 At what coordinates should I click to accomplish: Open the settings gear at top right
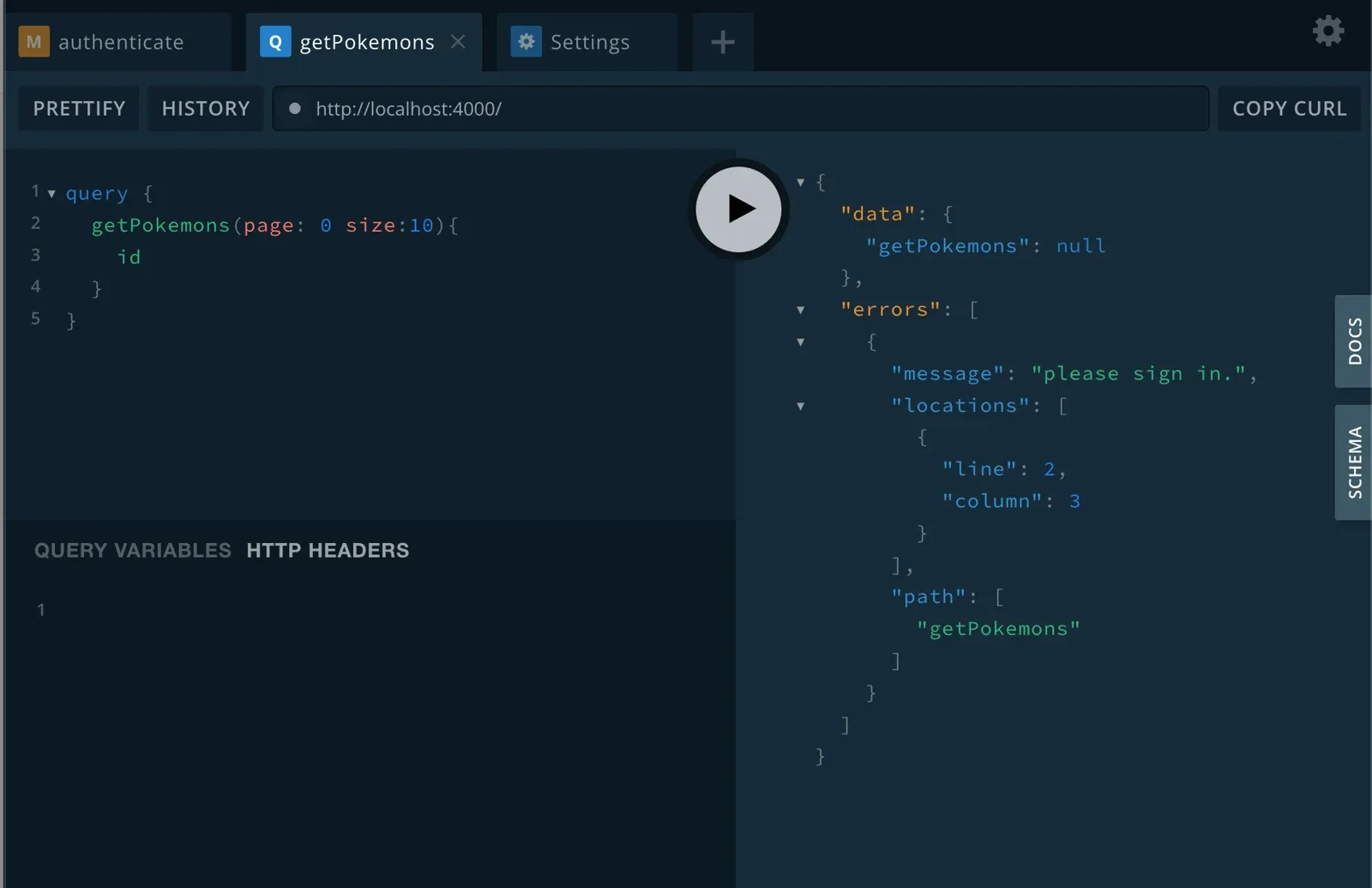[x=1328, y=31]
